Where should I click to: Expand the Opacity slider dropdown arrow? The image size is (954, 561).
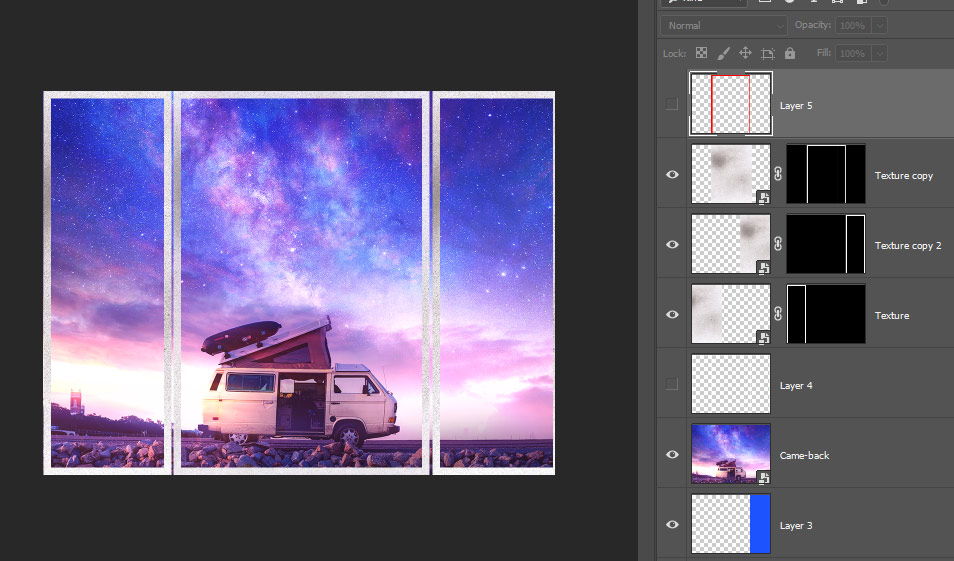coord(880,25)
